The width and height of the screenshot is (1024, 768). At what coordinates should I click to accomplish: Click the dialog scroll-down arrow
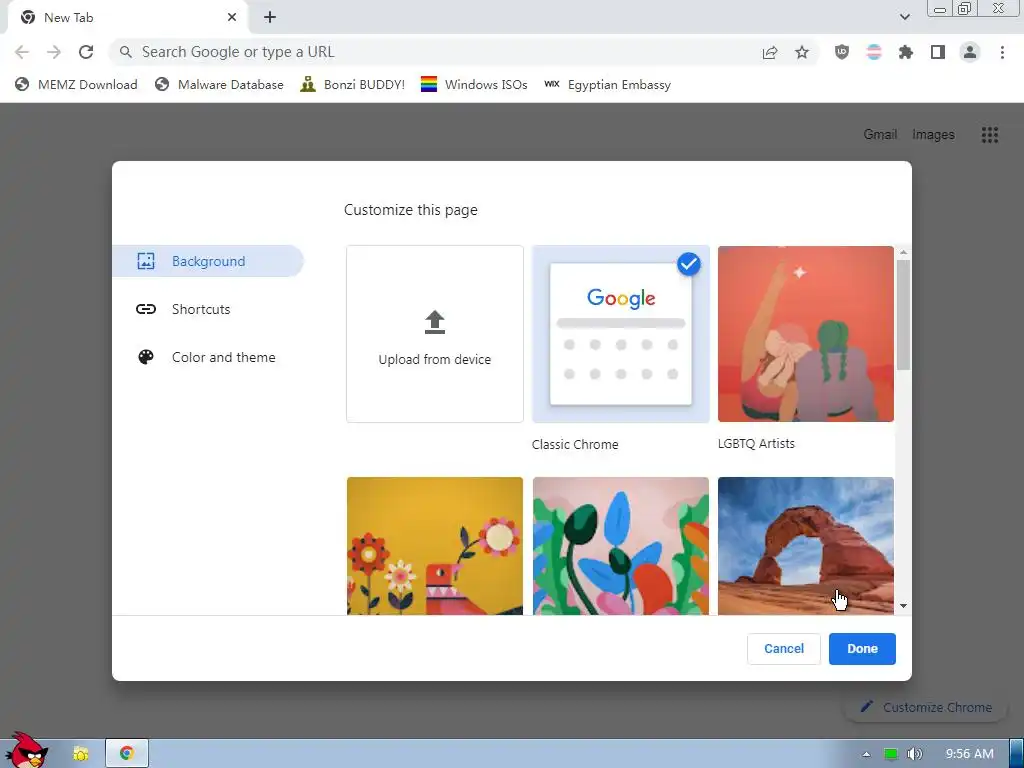point(903,606)
